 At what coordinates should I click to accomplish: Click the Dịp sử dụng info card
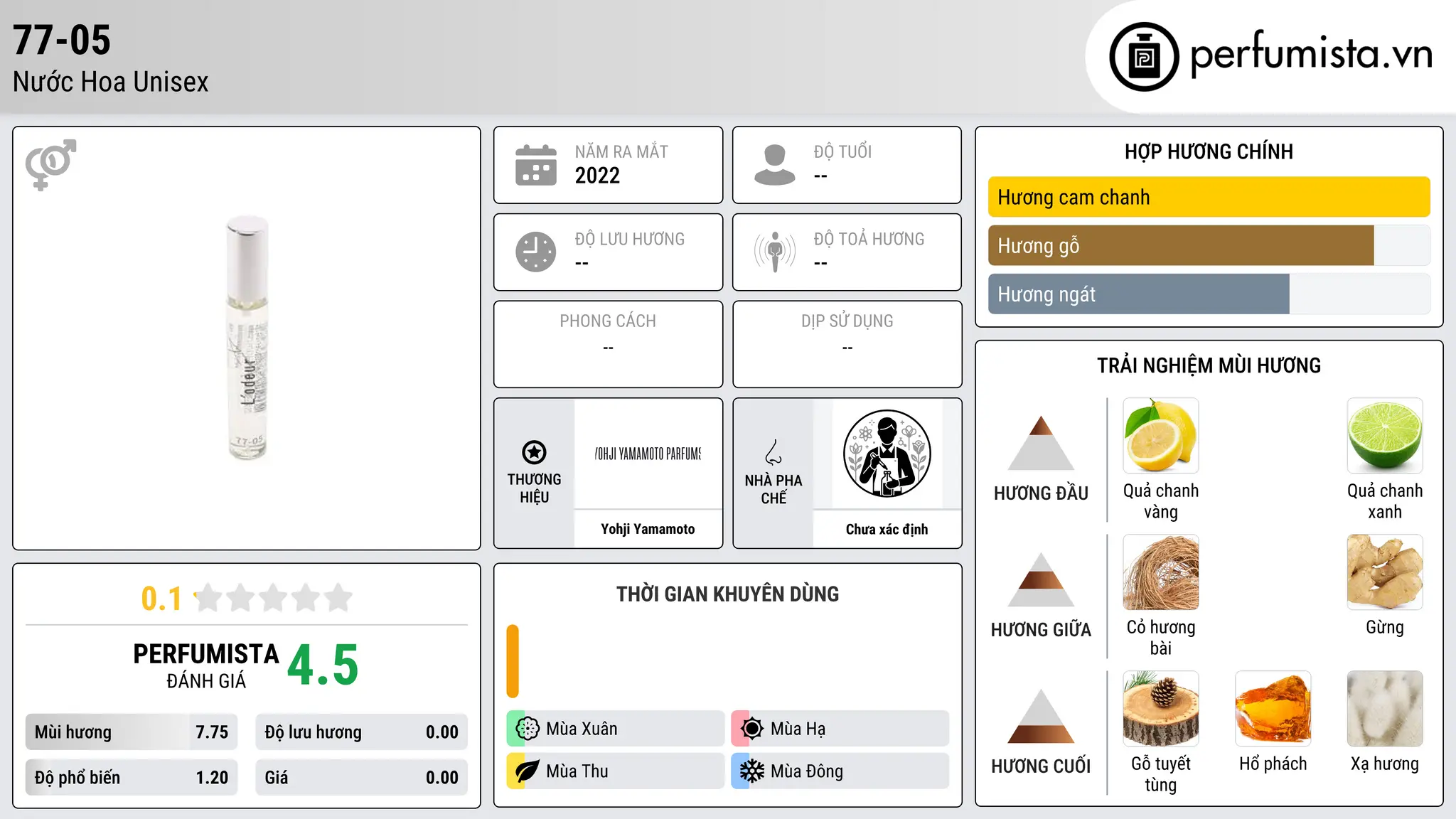[x=847, y=344]
